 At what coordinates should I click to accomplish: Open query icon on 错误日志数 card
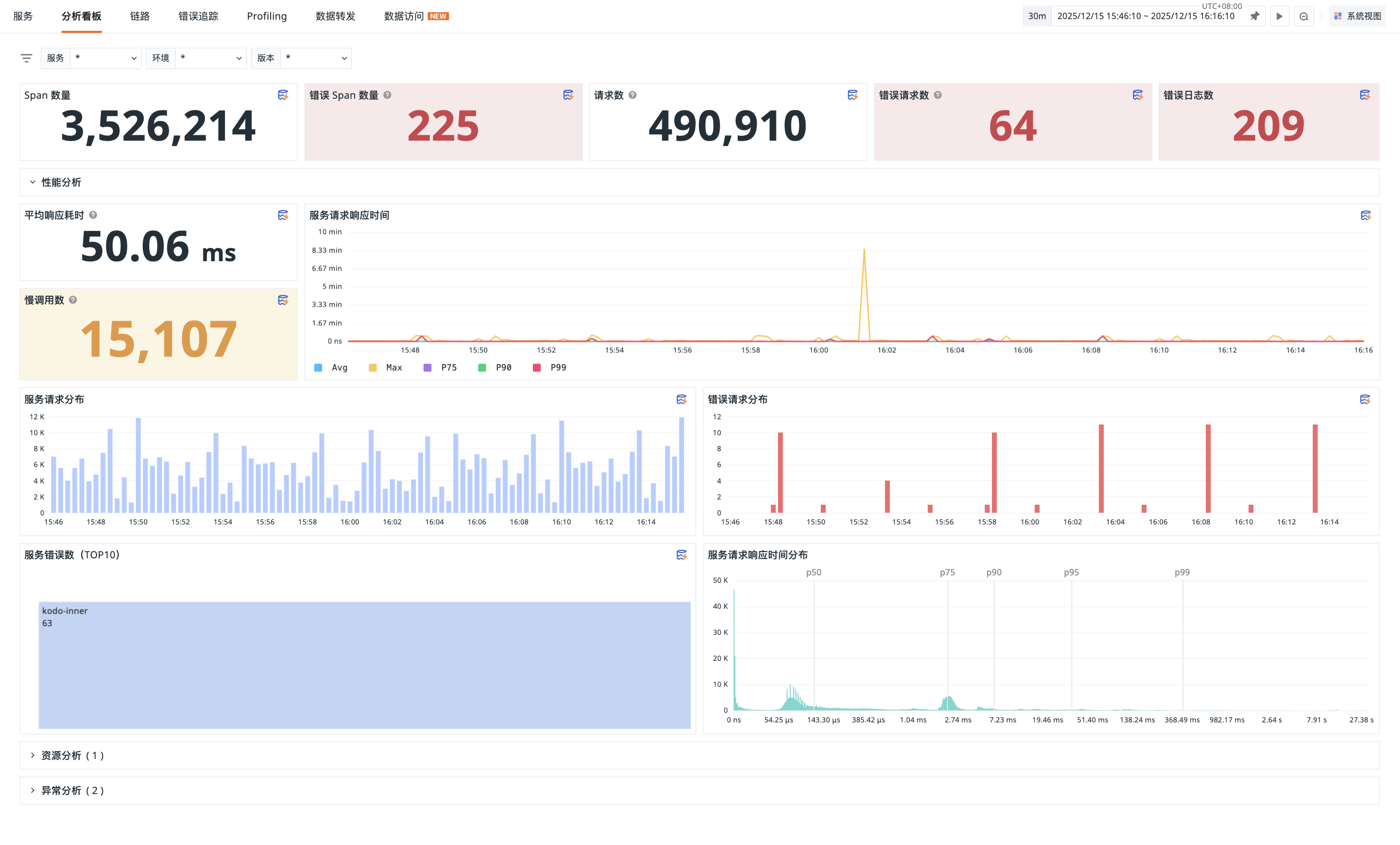point(1365,95)
